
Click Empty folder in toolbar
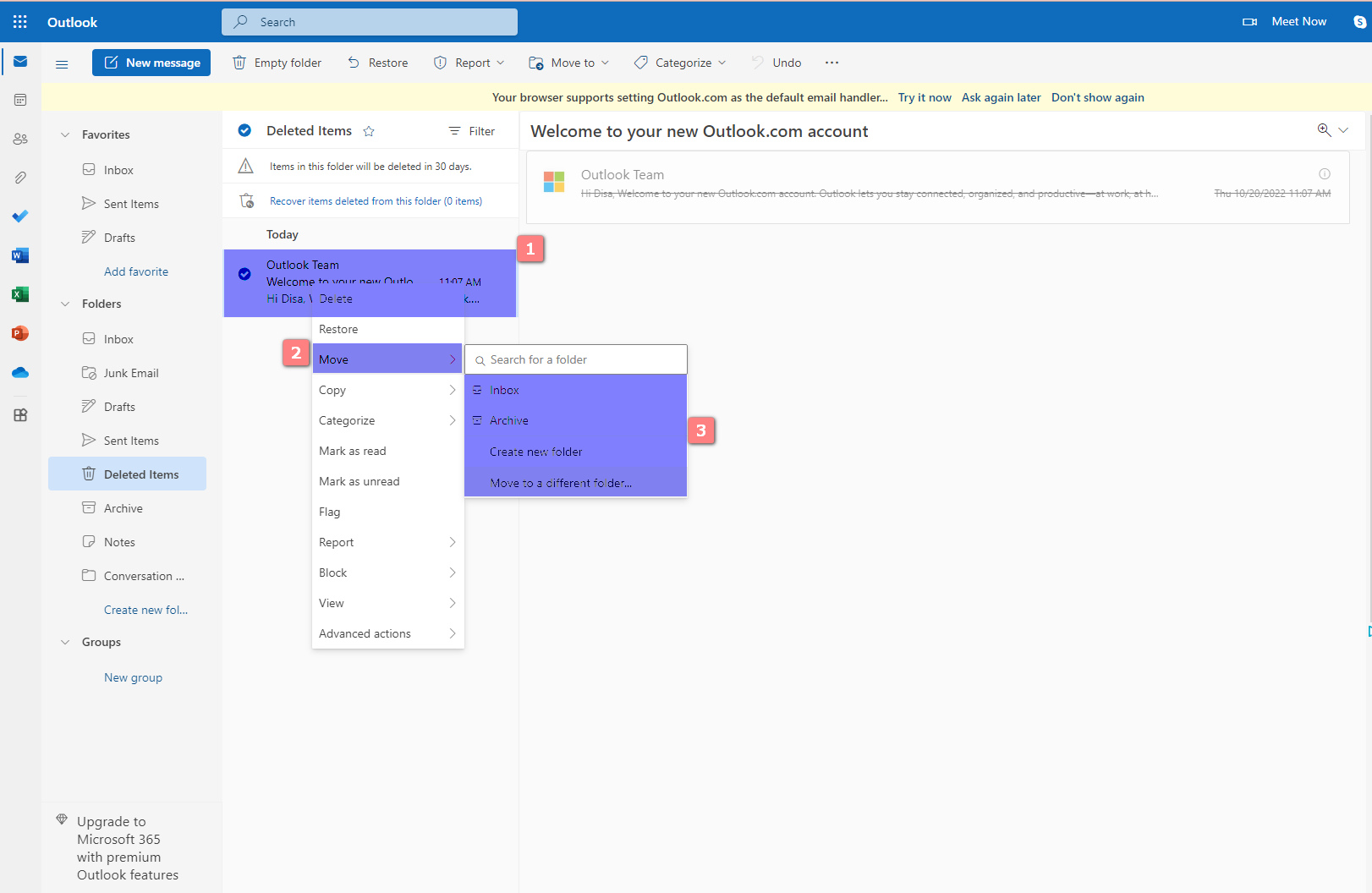[x=277, y=63]
